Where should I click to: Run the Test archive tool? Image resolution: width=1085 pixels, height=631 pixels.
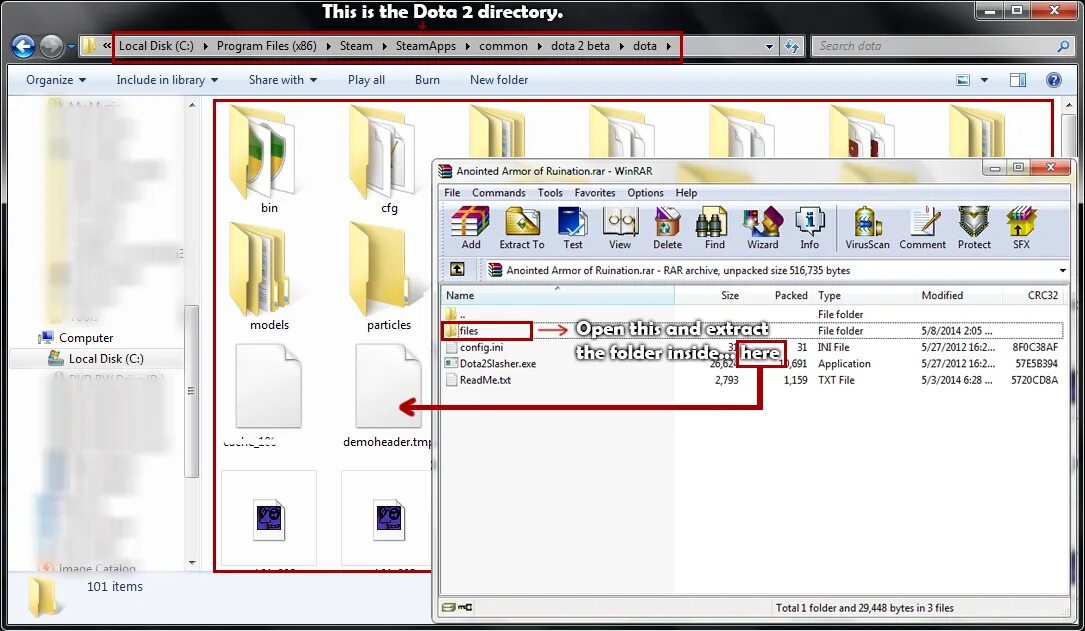pyautogui.click(x=572, y=228)
